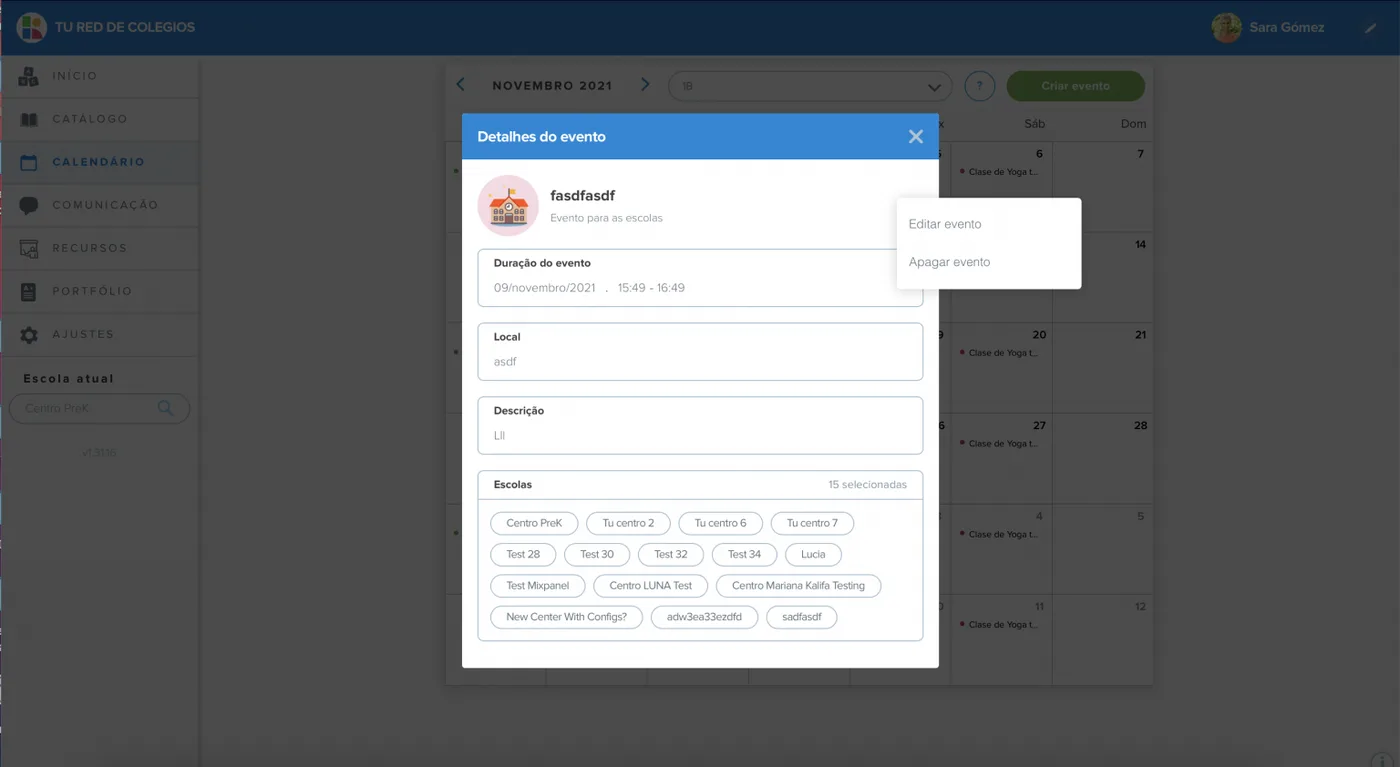Open the Comunicação sidebar section
The image size is (1400, 767).
(x=99, y=205)
